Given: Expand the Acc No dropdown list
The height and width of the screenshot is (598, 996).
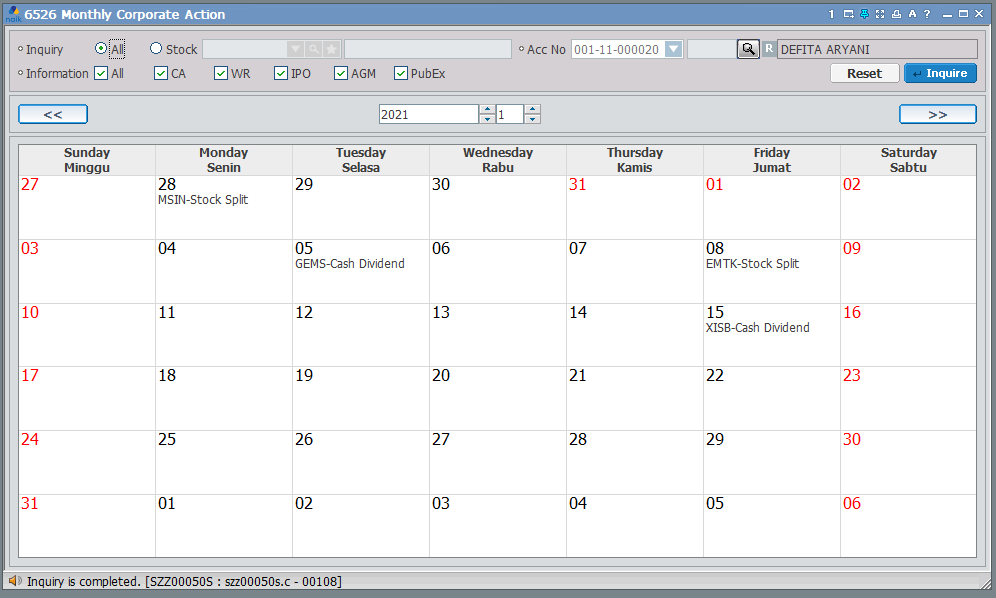Looking at the screenshot, I should (x=673, y=49).
